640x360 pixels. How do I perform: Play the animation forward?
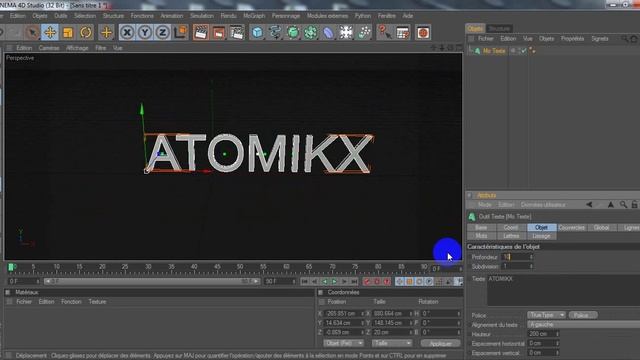coord(334,282)
